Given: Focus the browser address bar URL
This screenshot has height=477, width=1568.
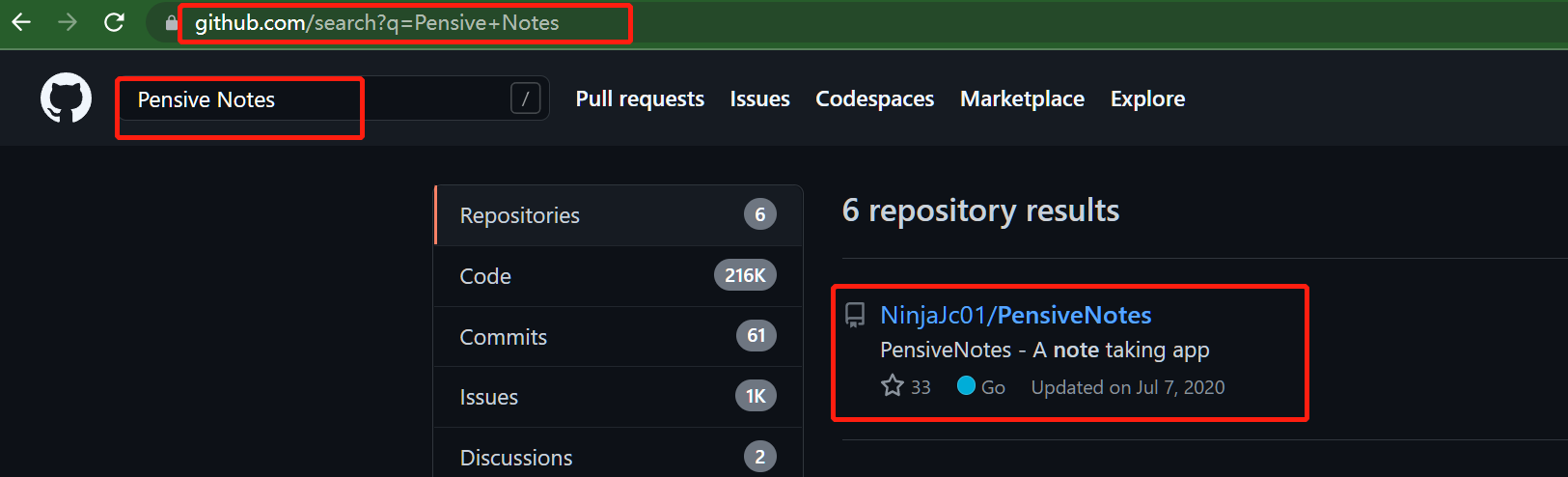Looking at the screenshot, I should click(376, 23).
